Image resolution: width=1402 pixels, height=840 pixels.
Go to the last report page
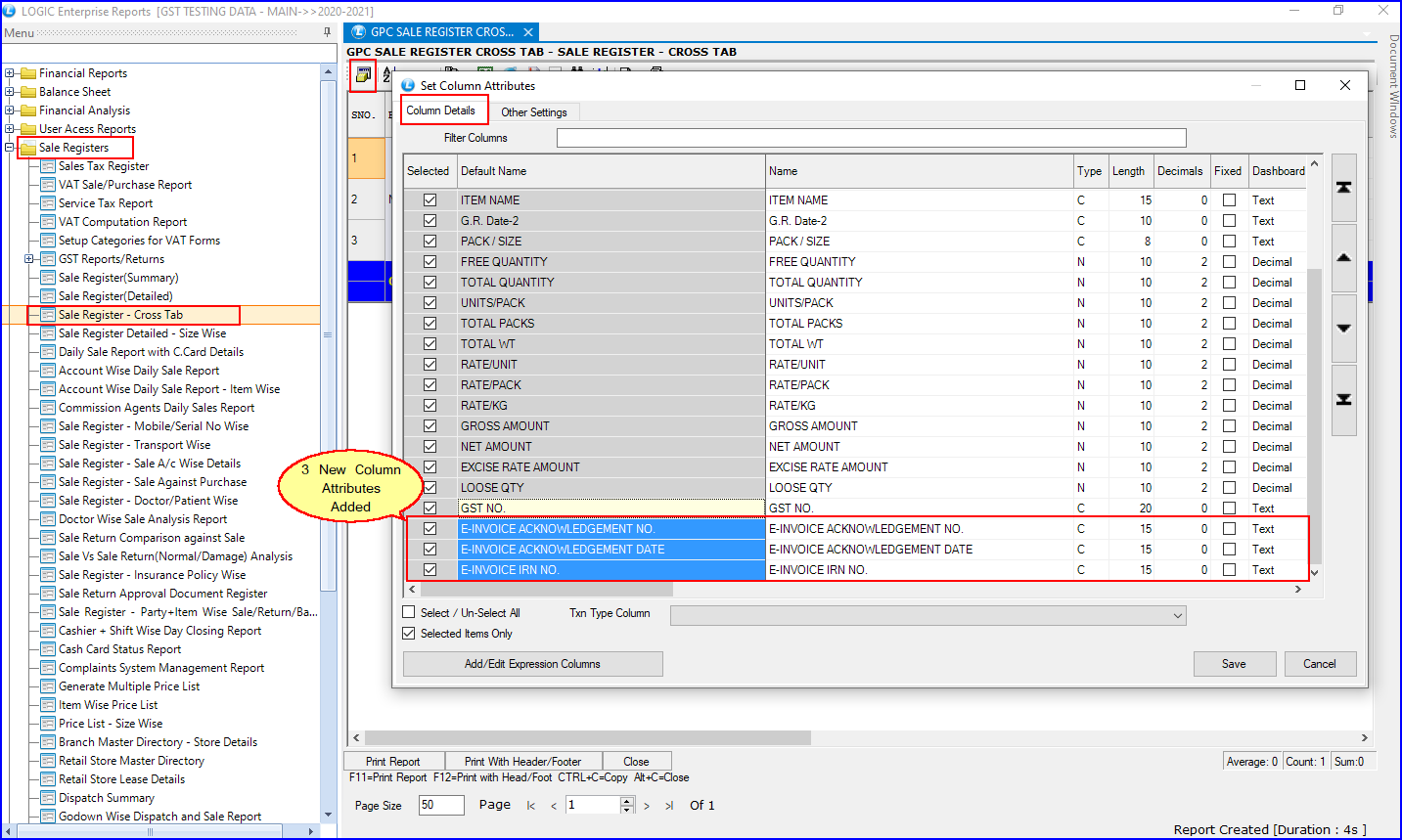[x=669, y=806]
